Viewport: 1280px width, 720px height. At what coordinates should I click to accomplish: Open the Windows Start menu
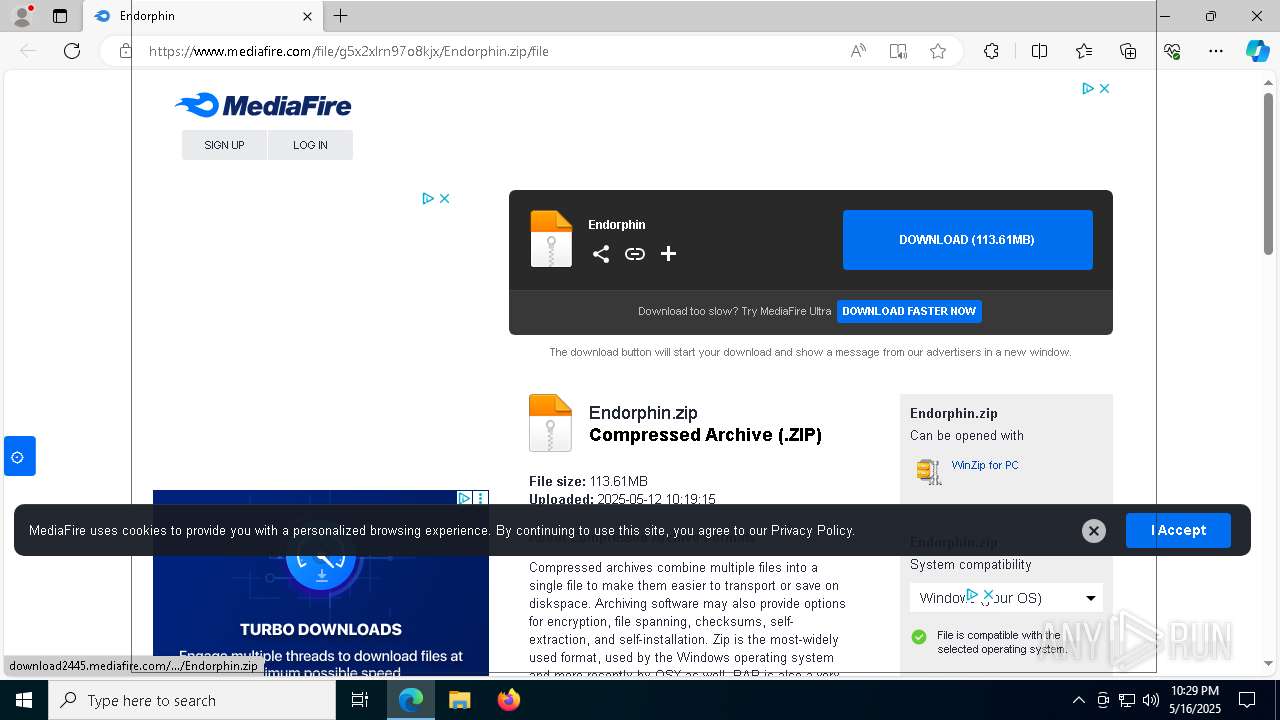coord(24,700)
